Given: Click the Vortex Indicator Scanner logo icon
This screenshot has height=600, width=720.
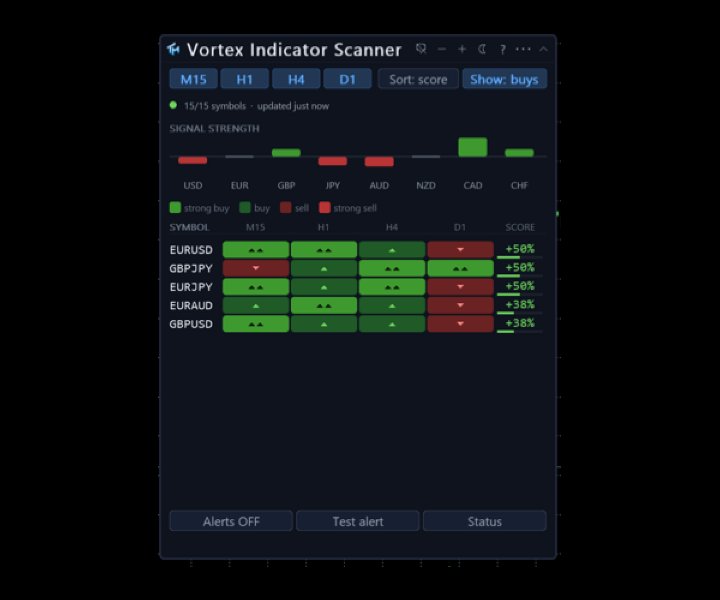Looking at the screenshot, I should pyautogui.click(x=174, y=49).
